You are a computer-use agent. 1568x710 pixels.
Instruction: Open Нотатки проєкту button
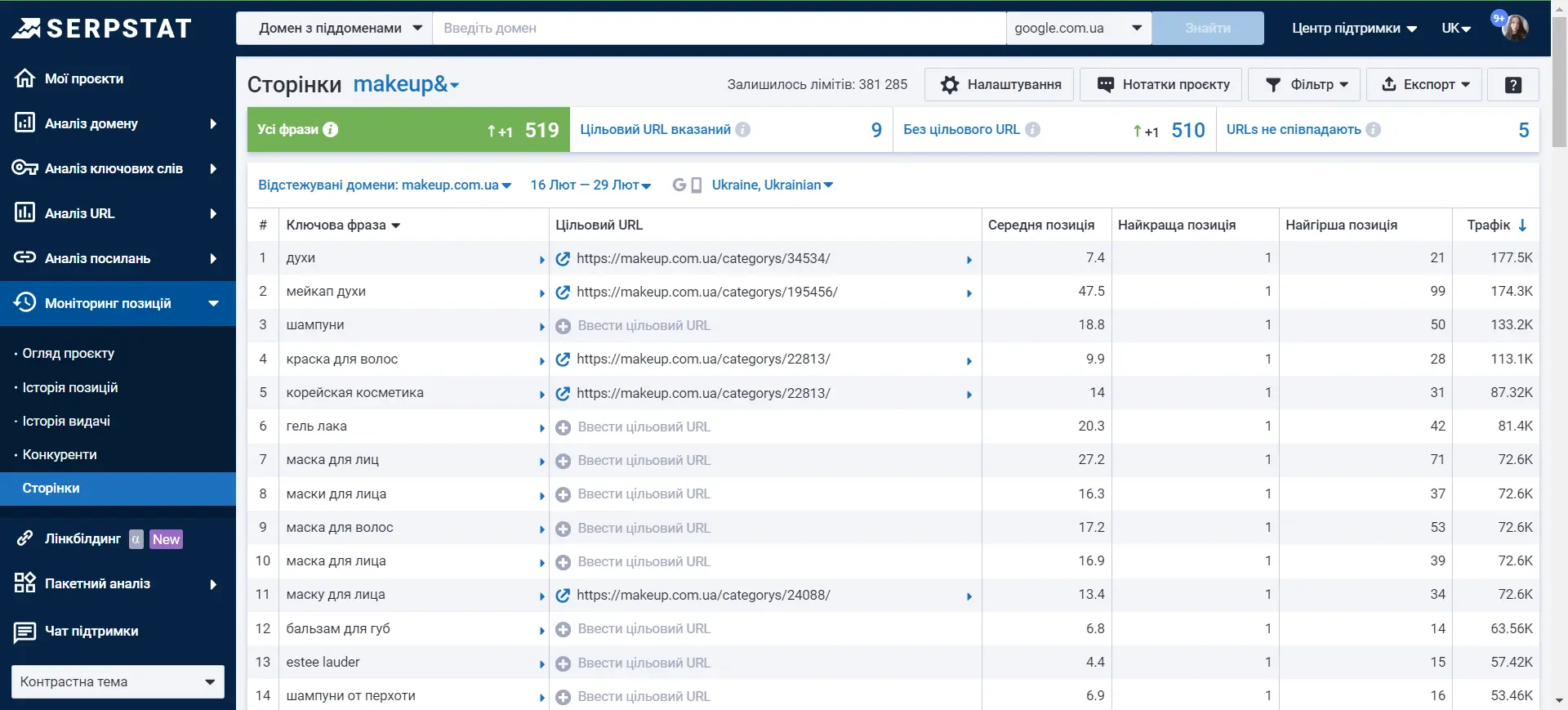point(1160,85)
